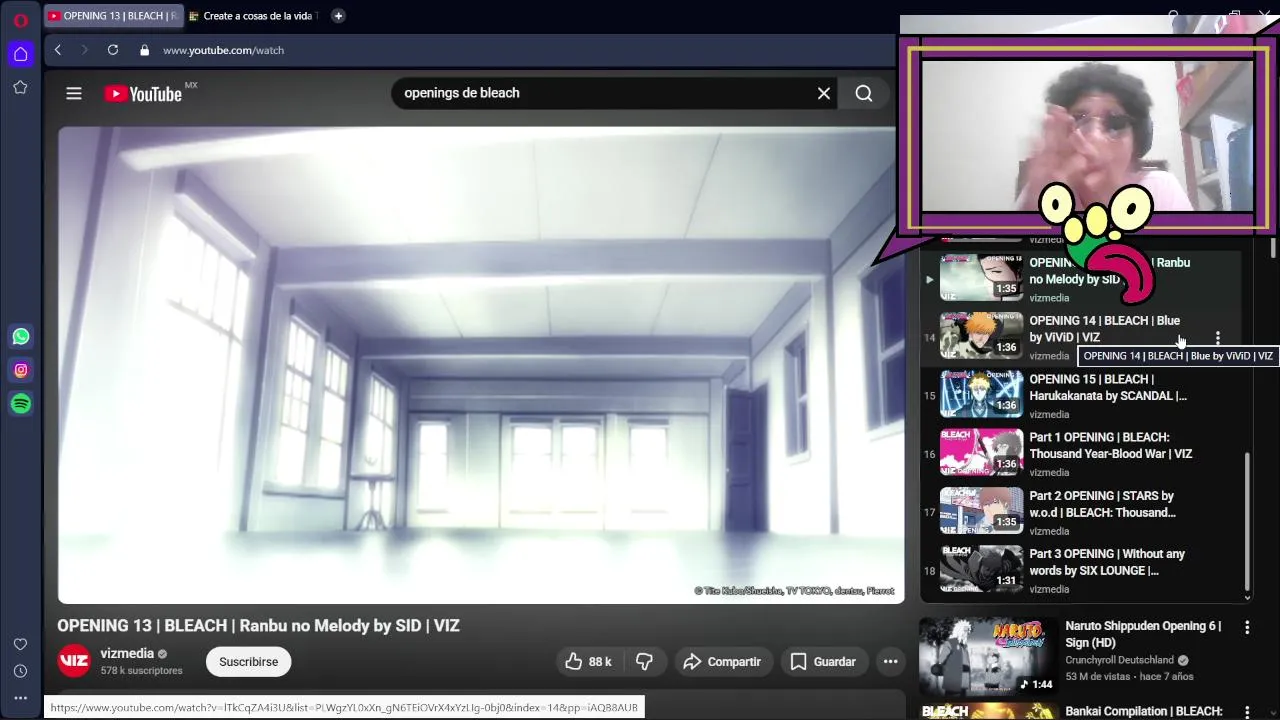The width and height of the screenshot is (1280, 720).
Task: Open the Crunchyroll Deutschland channel link
Action: click(1119, 660)
